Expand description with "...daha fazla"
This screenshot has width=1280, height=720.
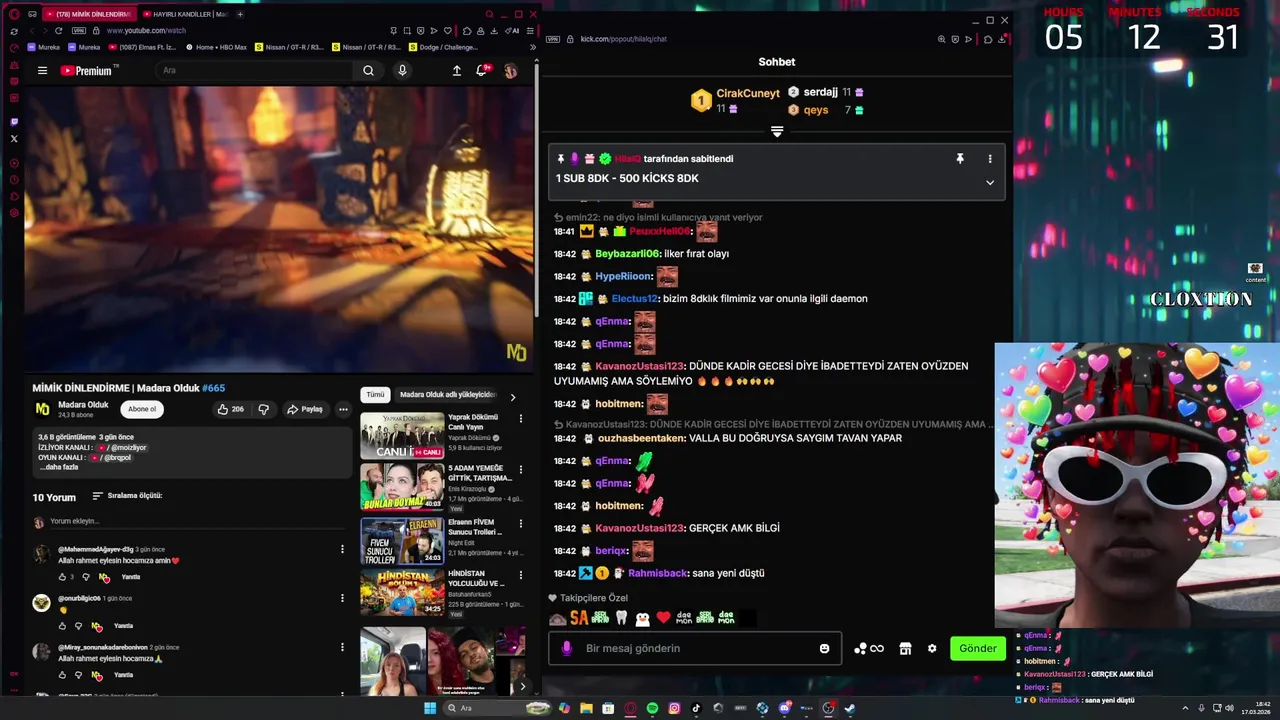tap(57, 467)
